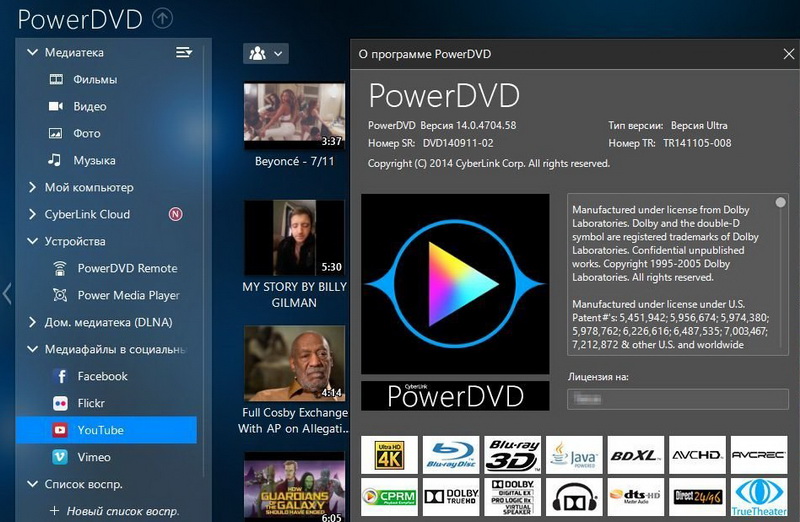This screenshot has width=800, height=522.
Task: Click the Лицензия на input field
Action: [678, 399]
